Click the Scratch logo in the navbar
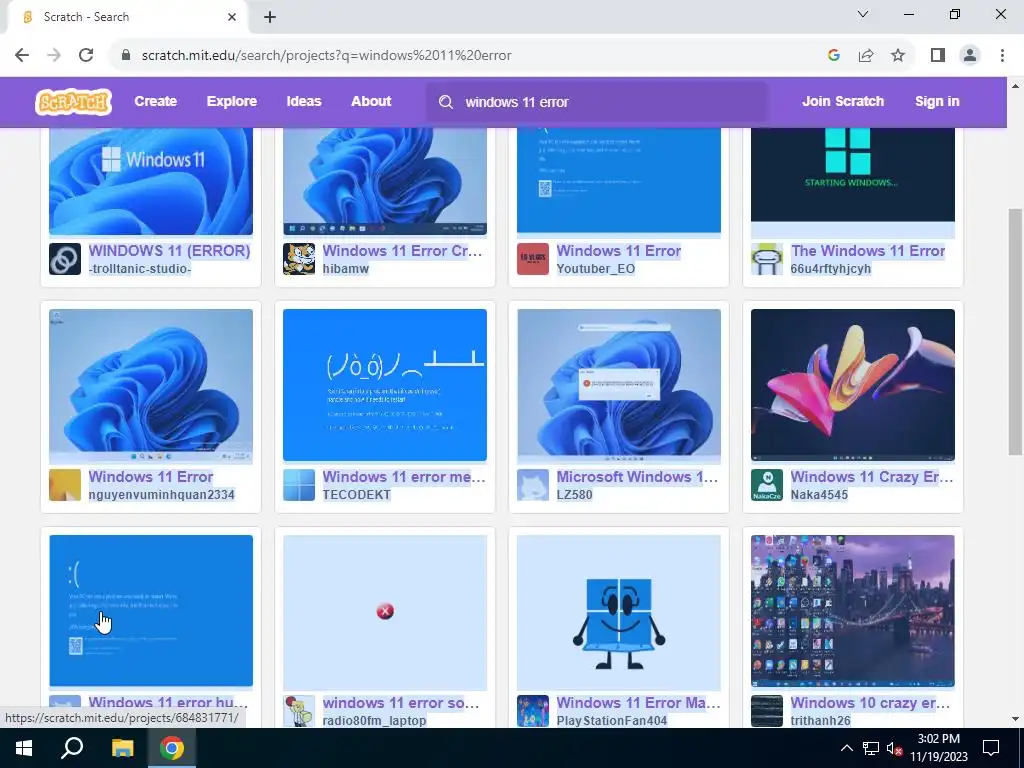This screenshot has height=768, width=1024. point(73,102)
